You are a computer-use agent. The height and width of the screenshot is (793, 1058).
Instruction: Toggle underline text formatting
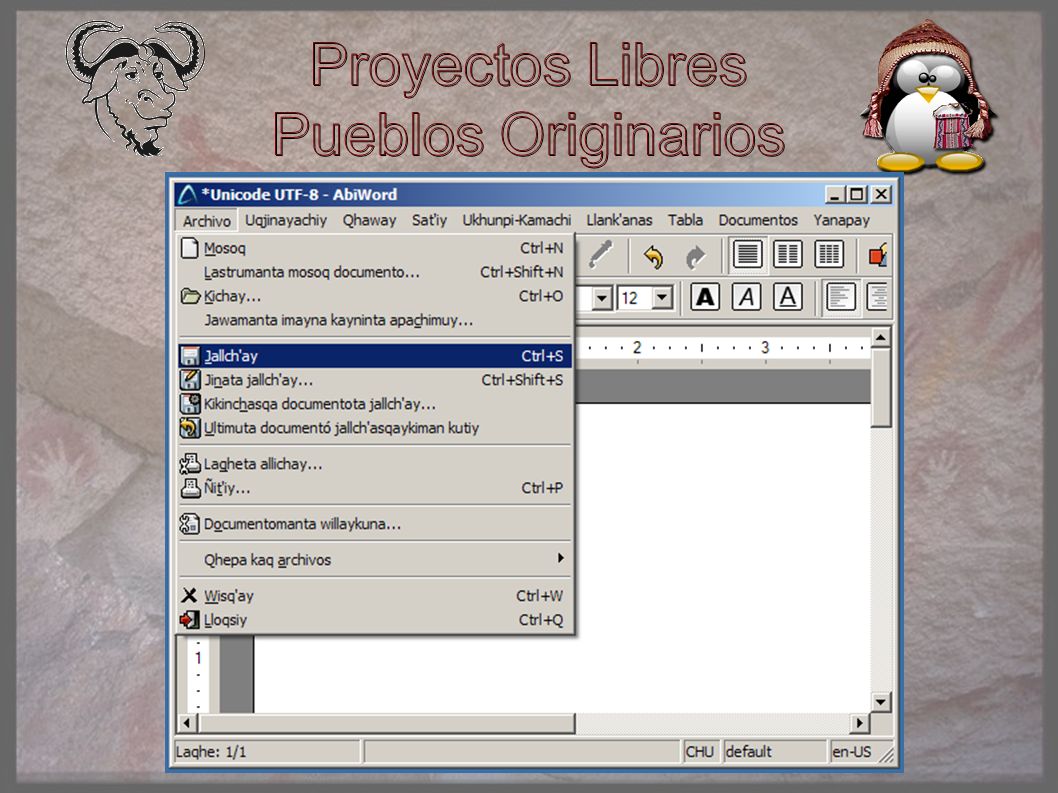[x=787, y=297]
